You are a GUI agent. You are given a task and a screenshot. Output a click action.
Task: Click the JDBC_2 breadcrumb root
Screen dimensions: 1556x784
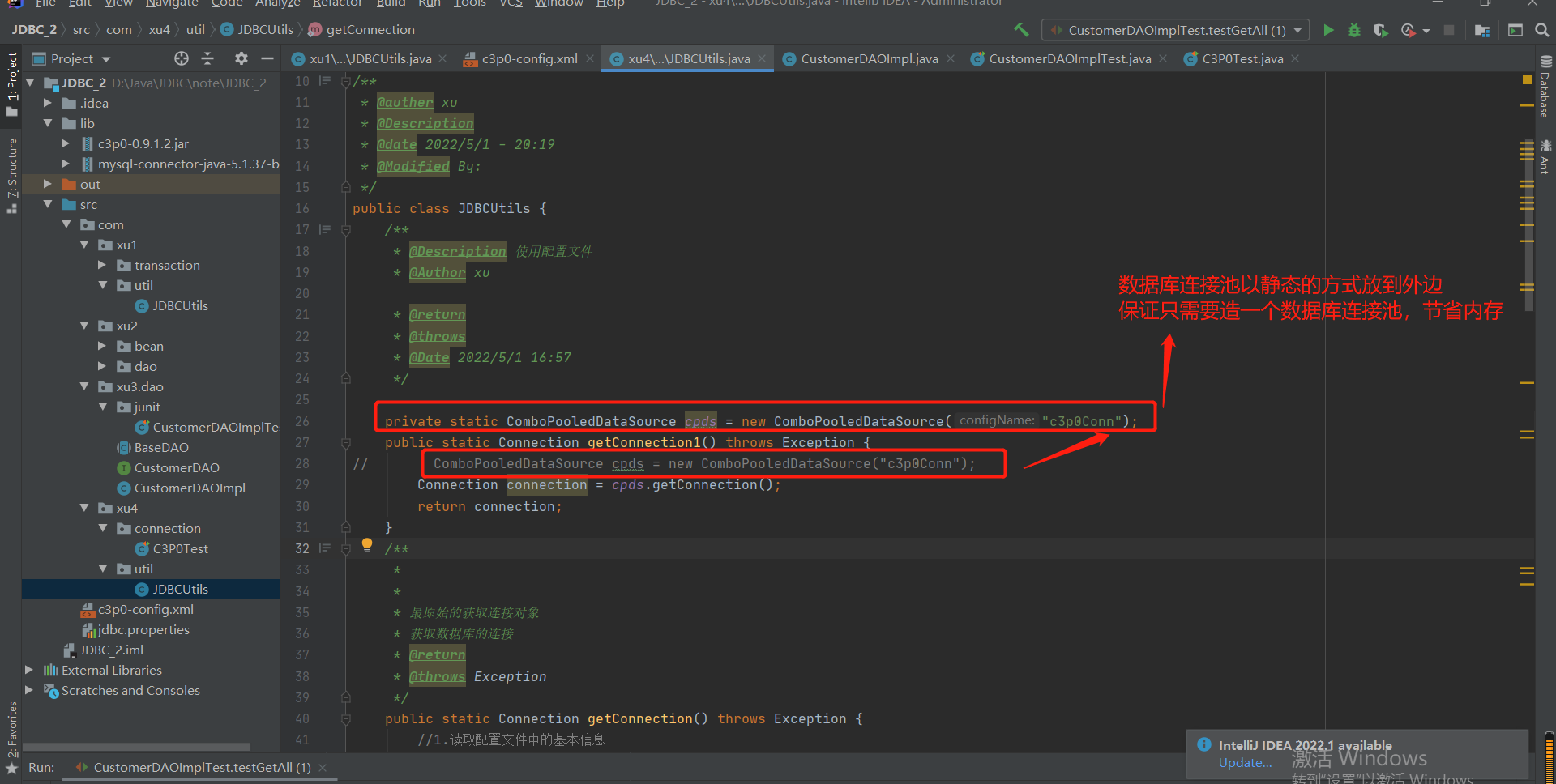(34, 30)
